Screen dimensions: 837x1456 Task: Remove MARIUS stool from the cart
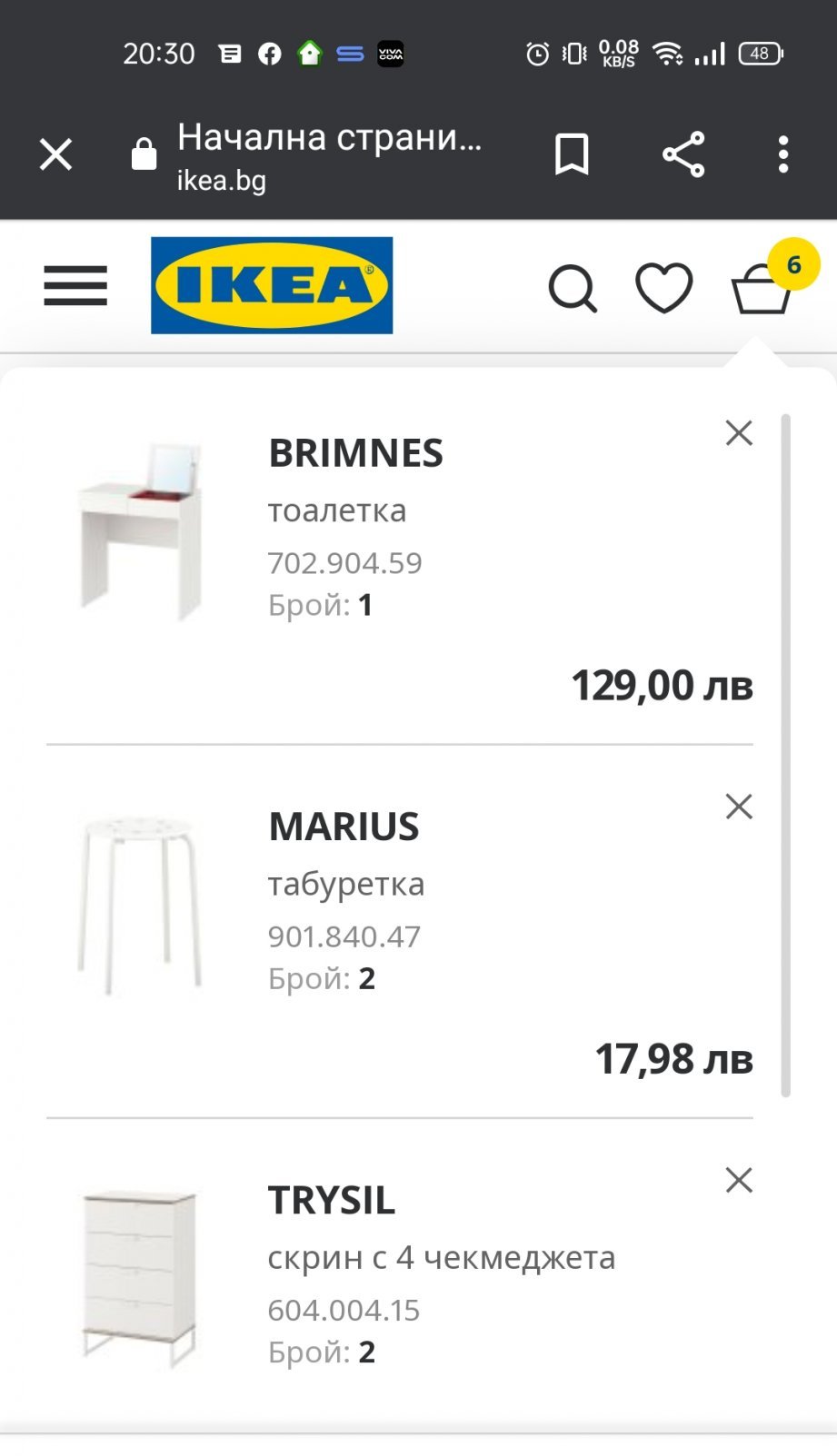pyautogui.click(x=739, y=807)
